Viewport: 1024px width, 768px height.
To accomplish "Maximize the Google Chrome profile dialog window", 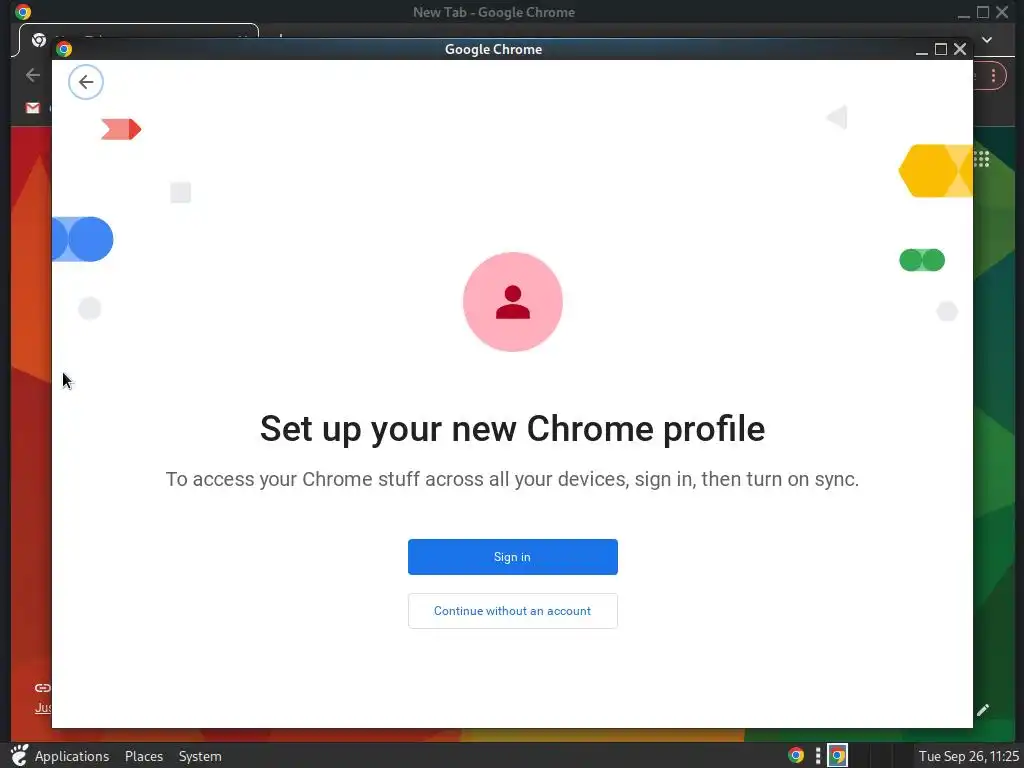I will pyautogui.click(x=941, y=49).
